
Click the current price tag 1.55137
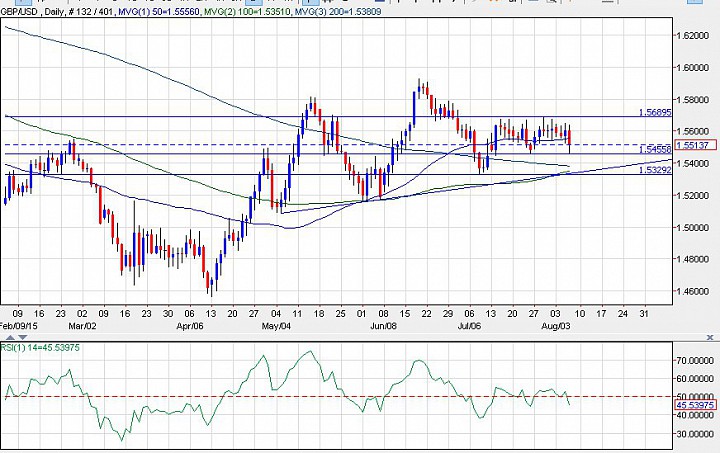pos(696,145)
